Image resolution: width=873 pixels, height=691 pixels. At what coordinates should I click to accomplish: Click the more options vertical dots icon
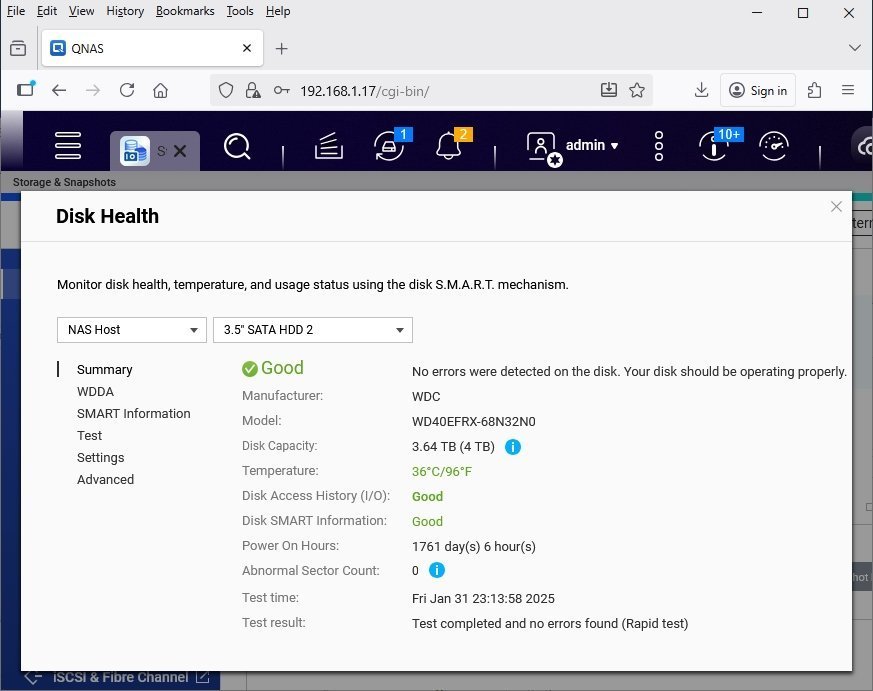[x=659, y=146]
